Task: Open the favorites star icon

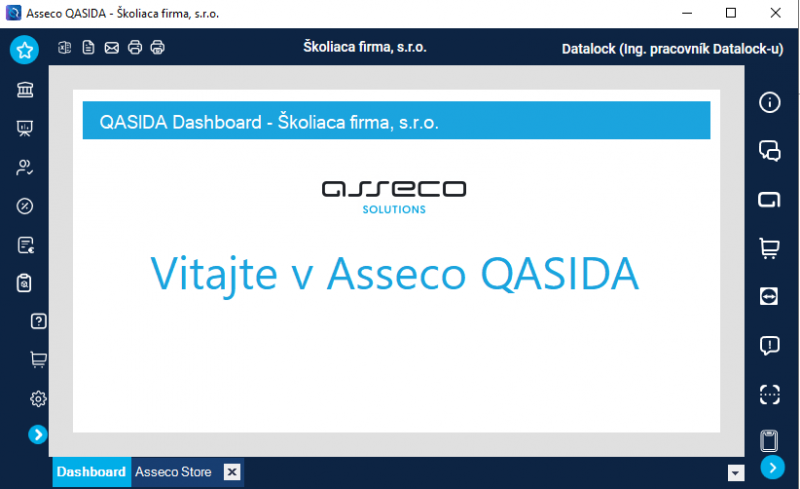Action: click(x=24, y=50)
